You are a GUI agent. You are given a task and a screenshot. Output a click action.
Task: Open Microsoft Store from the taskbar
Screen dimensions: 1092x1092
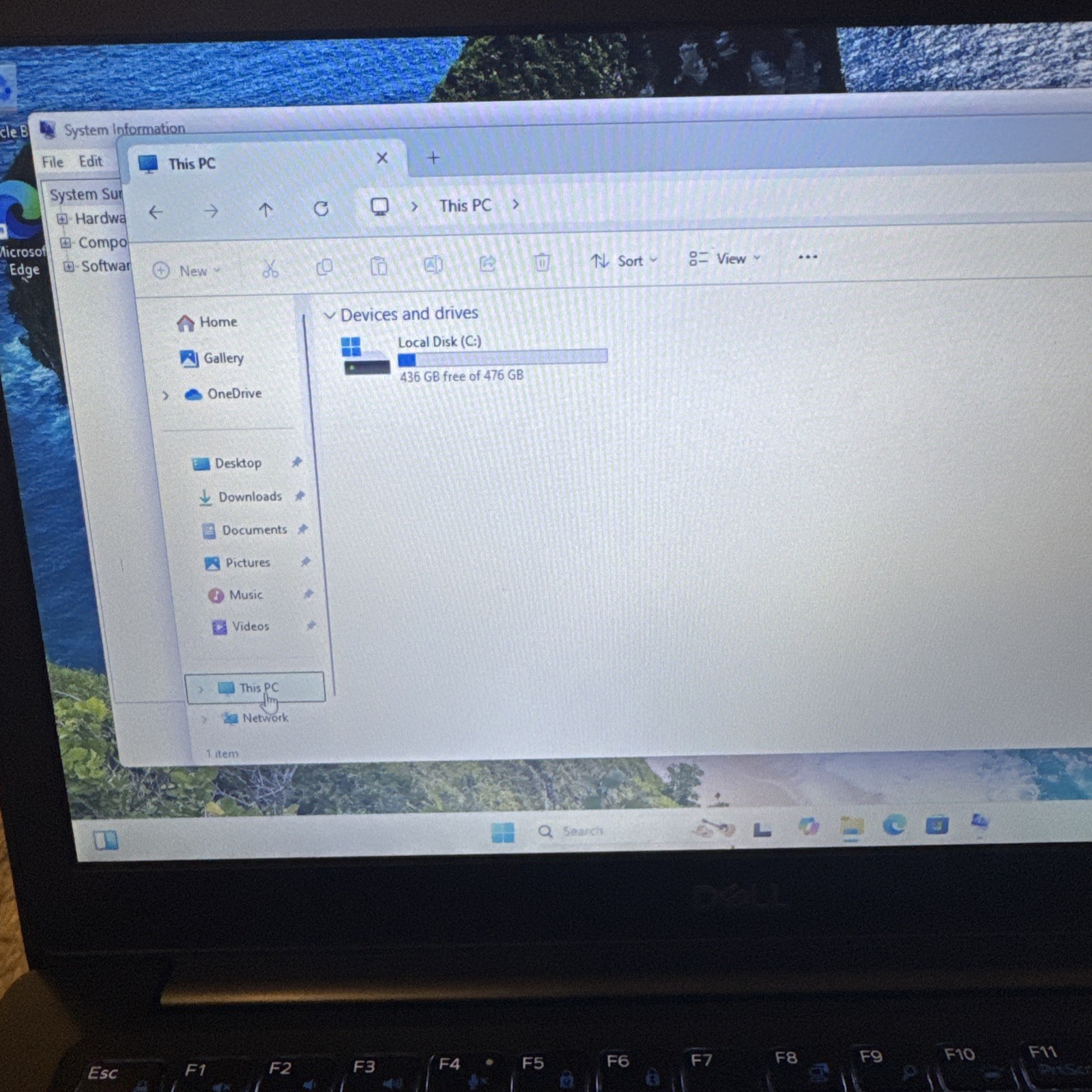click(937, 825)
